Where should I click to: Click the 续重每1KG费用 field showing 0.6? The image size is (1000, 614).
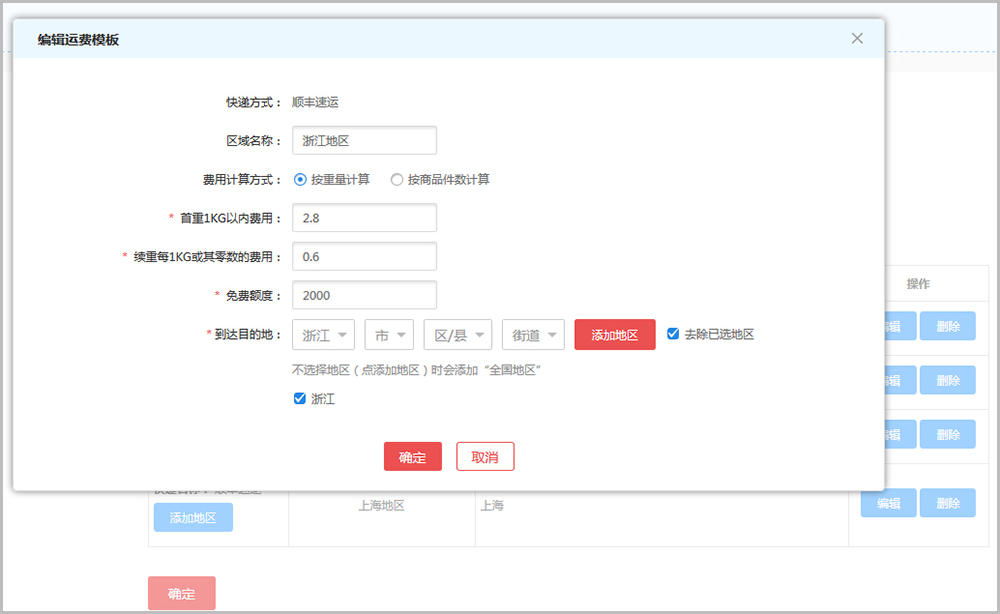tap(364, 257)
